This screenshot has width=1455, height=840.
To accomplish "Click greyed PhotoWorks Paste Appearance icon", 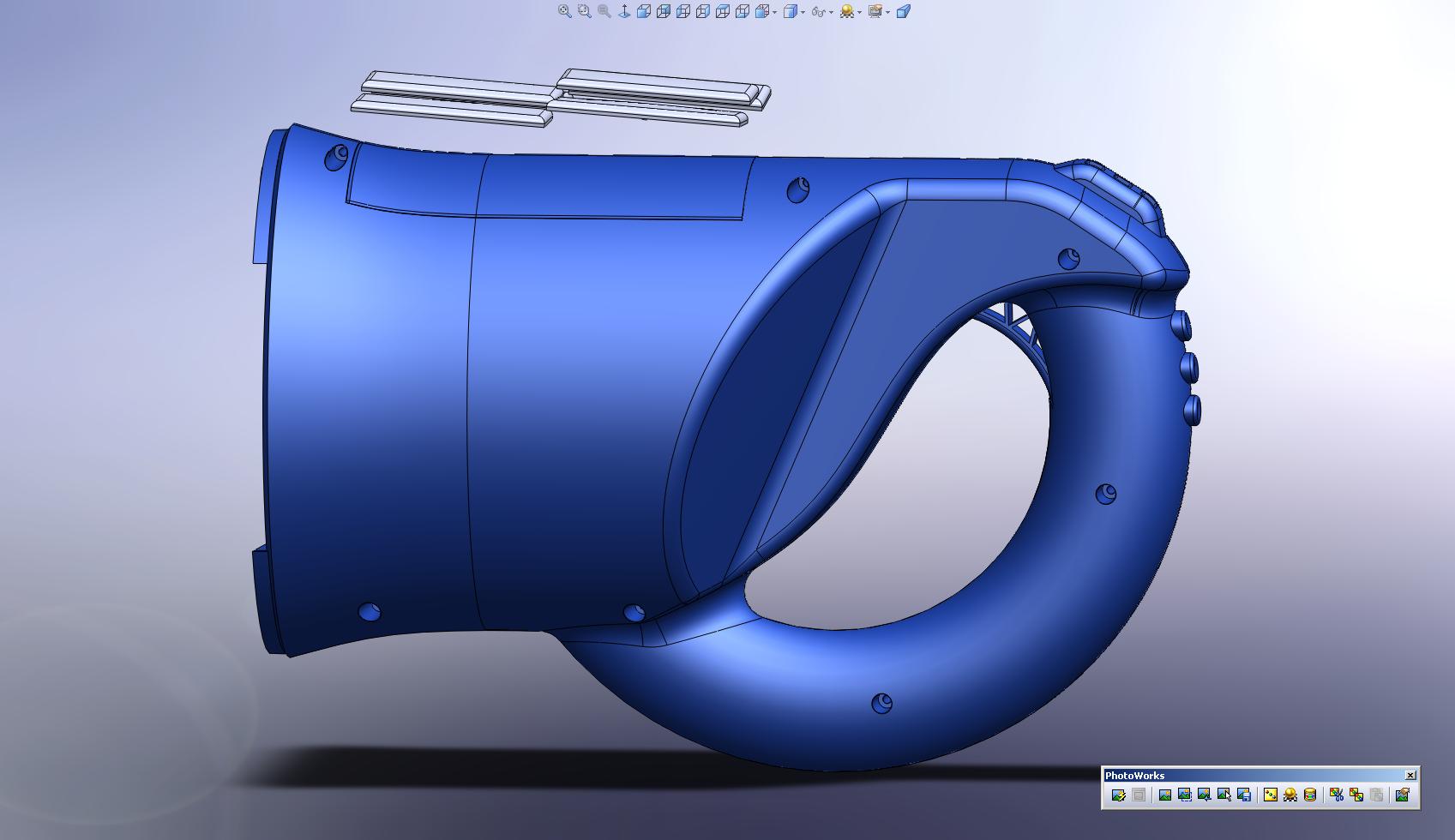I will click(1376, 795).
